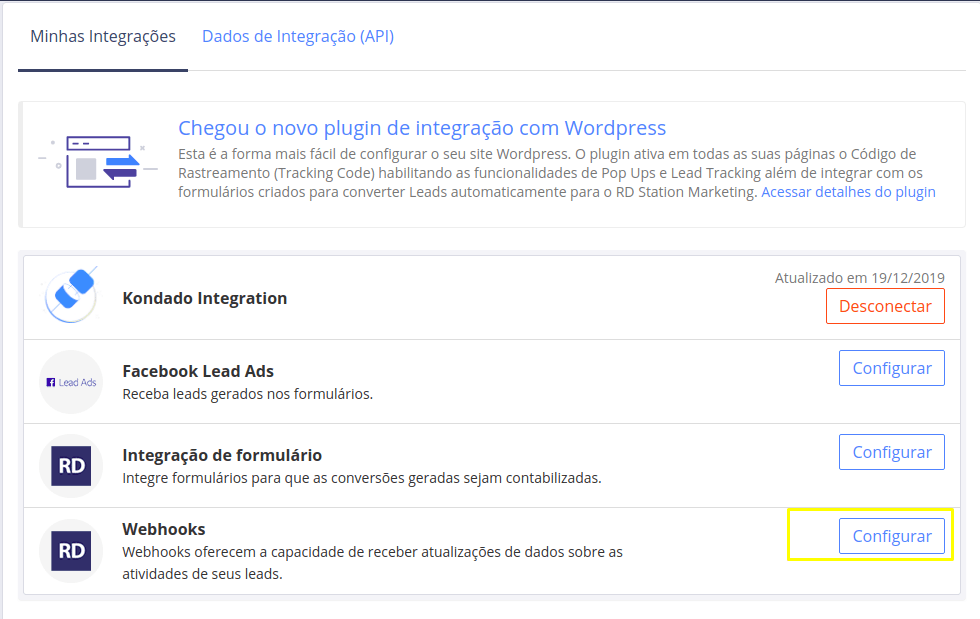Click the Wordpress plugin announcement heading
The height and width of the screenshot is (619, 980).
point(421,128)
